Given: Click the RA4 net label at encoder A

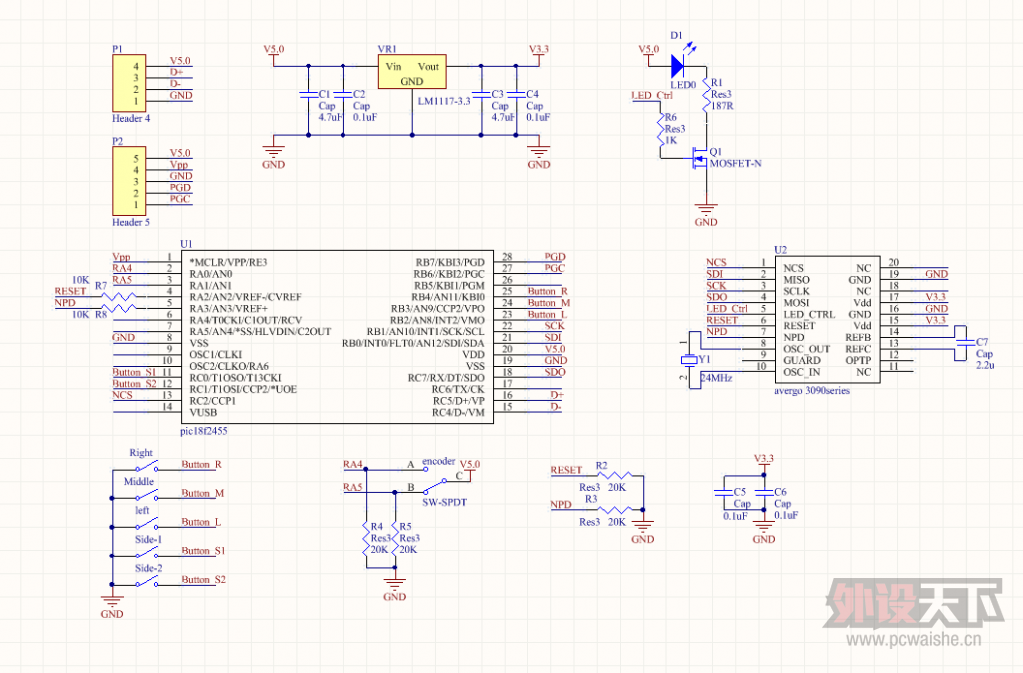Looking at the screenshot, I should coord(353,464).
